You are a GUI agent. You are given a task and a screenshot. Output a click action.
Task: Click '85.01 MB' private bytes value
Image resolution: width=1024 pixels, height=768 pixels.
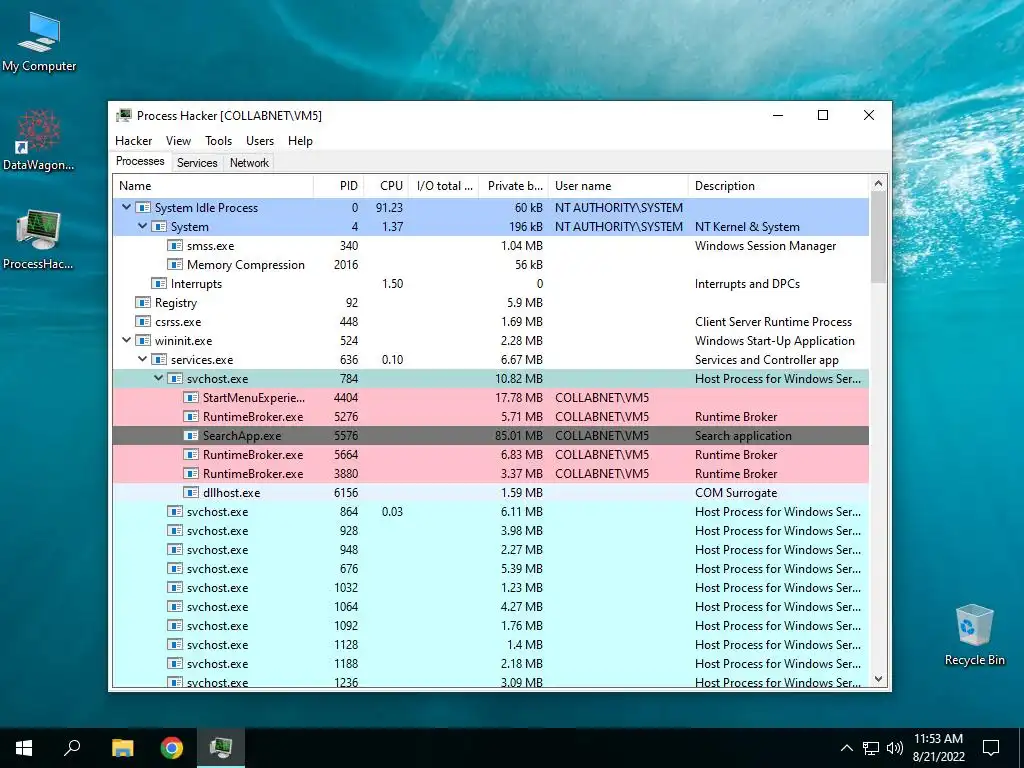click(519, 436)
